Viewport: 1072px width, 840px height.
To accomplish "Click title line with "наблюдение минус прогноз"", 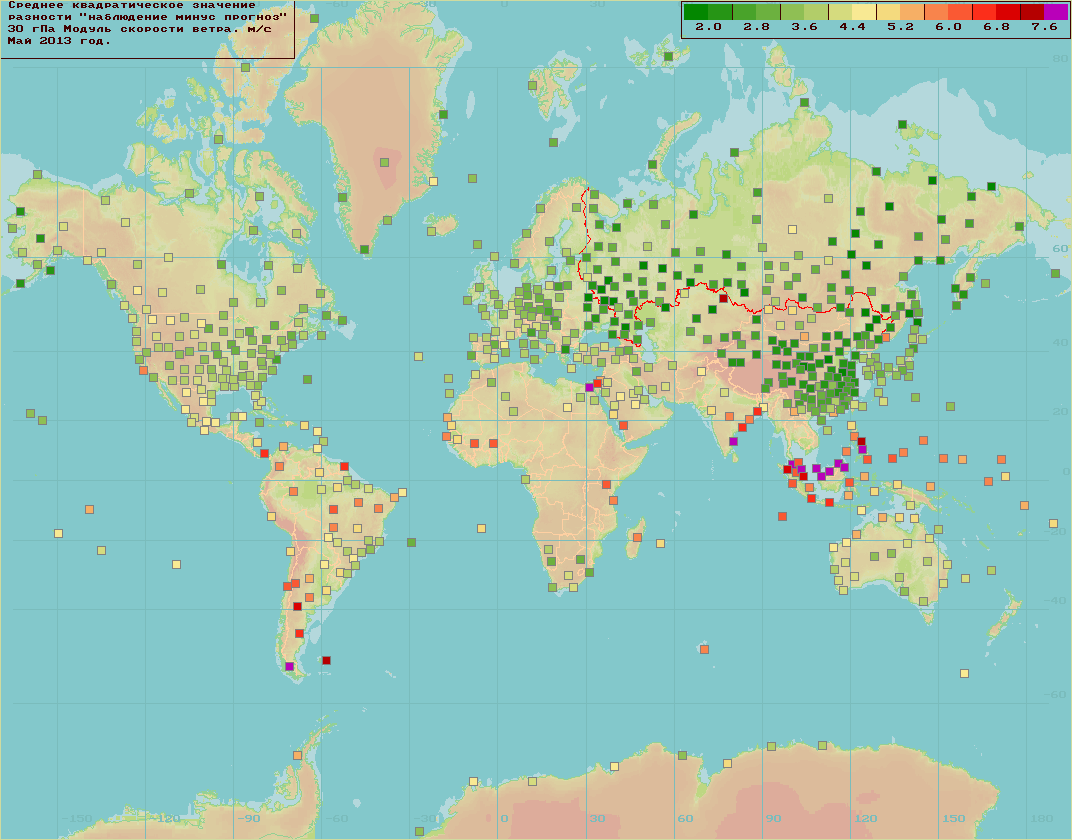I will click(x=147, y=16).
